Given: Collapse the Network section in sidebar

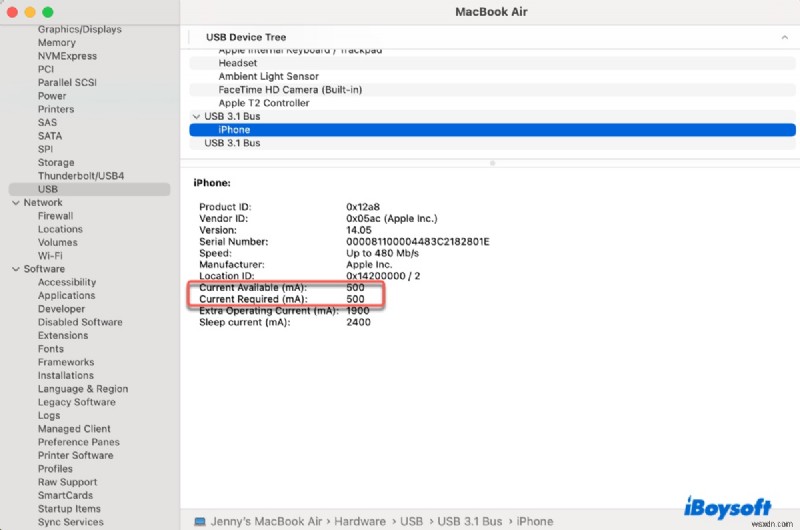Looking at the screenshot, I should click(16, 203).
